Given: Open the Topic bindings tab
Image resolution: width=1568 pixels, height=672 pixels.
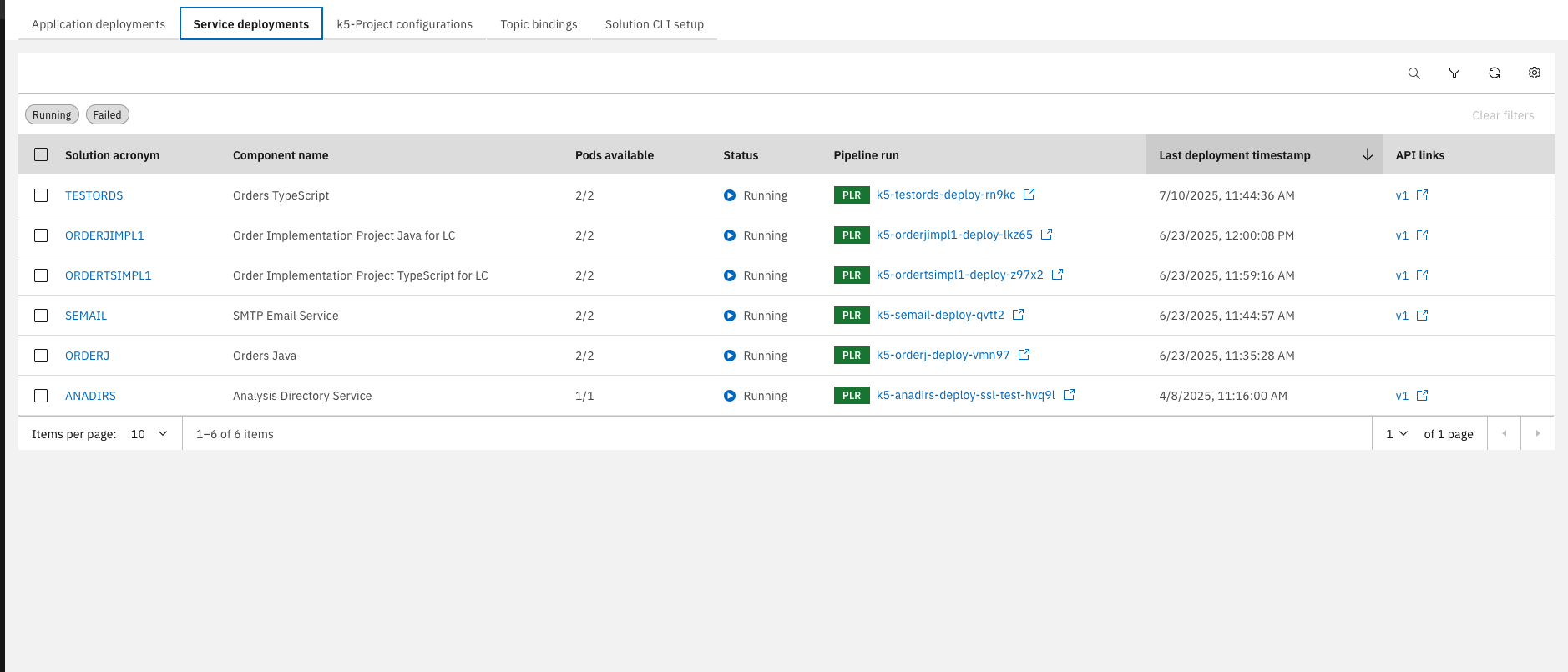Looking at the screenshot, I should click(539, 24).
